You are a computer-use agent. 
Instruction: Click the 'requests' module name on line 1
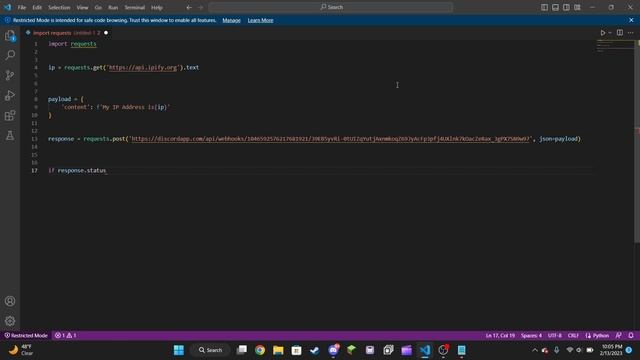click(84, 44)
